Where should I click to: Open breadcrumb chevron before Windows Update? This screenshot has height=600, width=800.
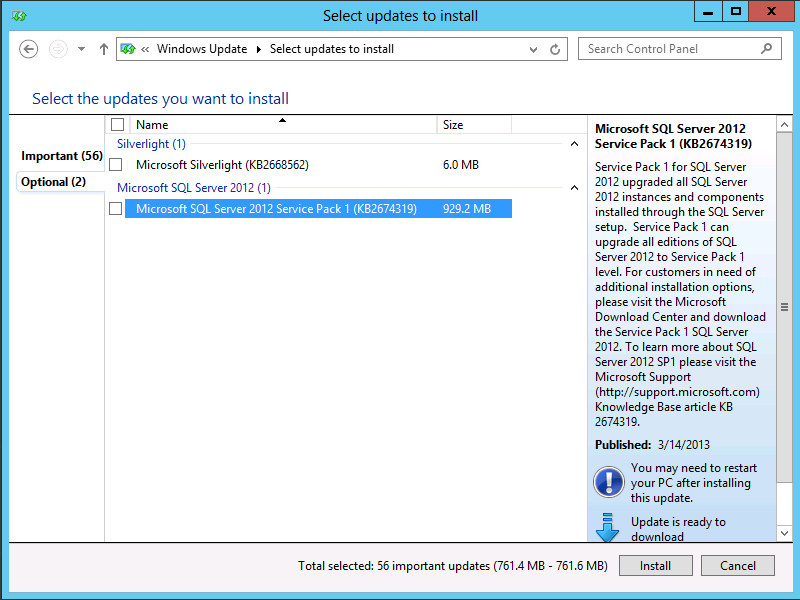coord(145,49)
